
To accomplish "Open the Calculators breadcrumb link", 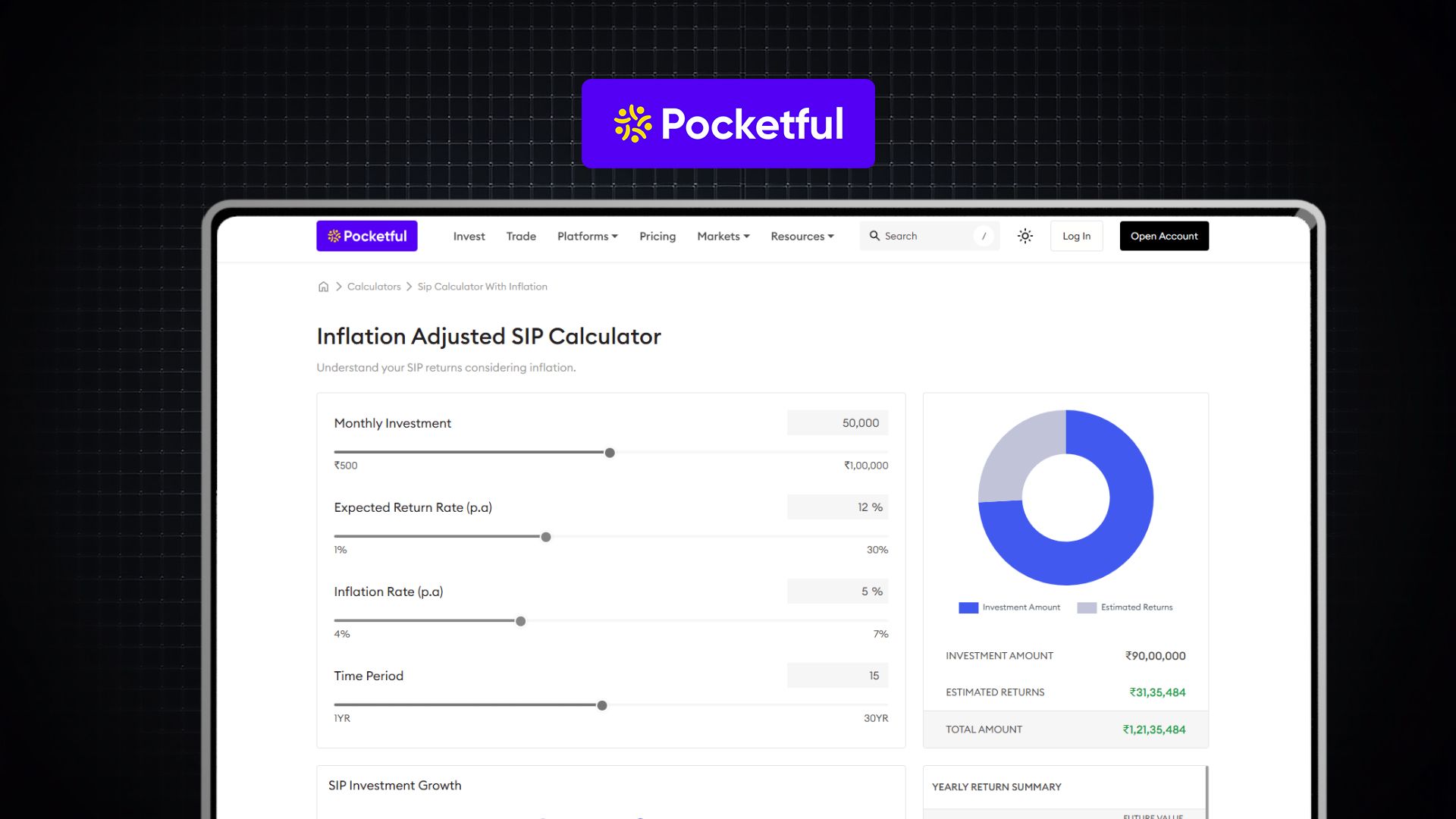I will tap(374, 286).
